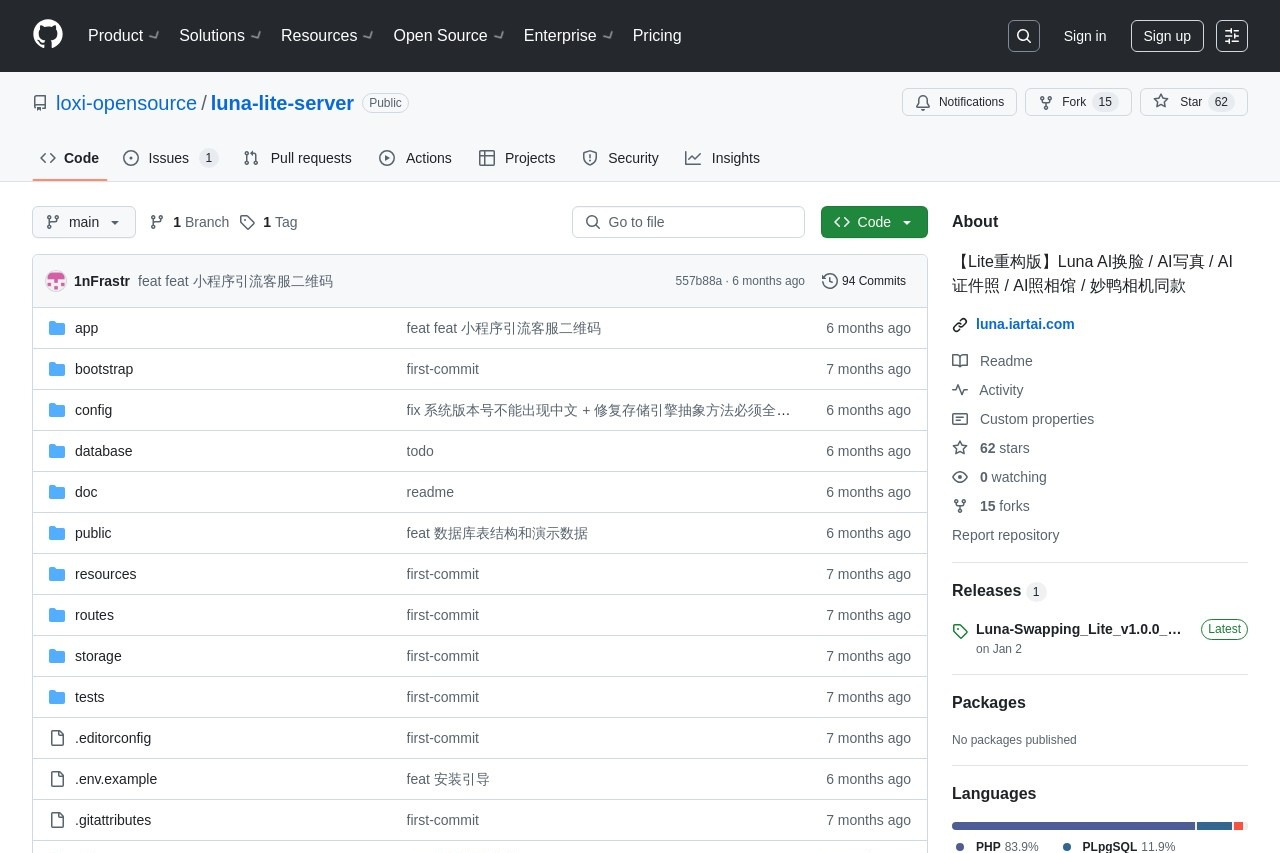Click the resources folder icon
Viewport: 1280px width, 853px height.
(57, 574)
